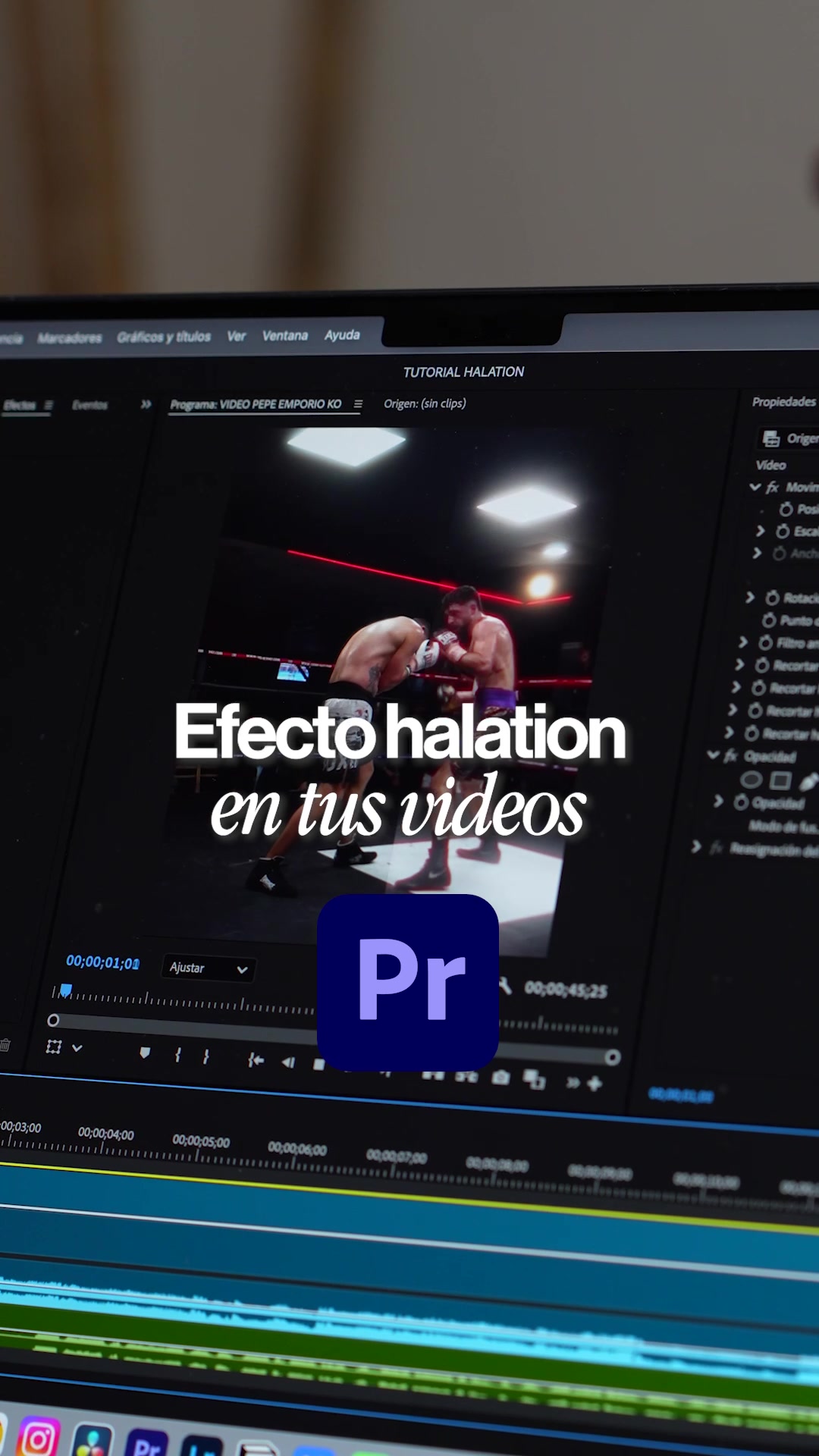819x1456 pixels.
Task: Open DaVinci Resolve from the macOS Dock
Action: tap(92, 1439)
